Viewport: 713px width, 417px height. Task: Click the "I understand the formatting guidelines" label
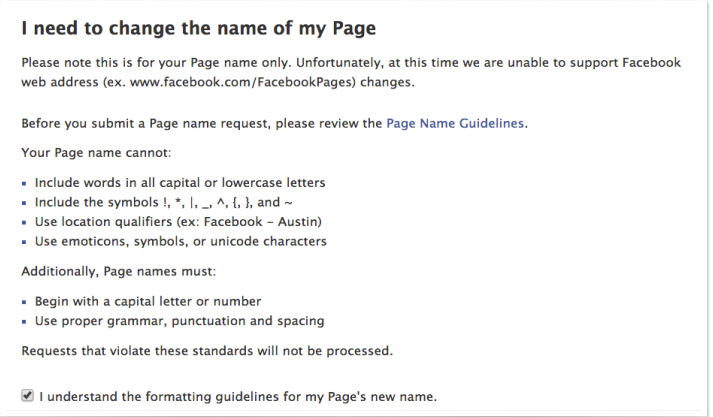coord(238,397)
